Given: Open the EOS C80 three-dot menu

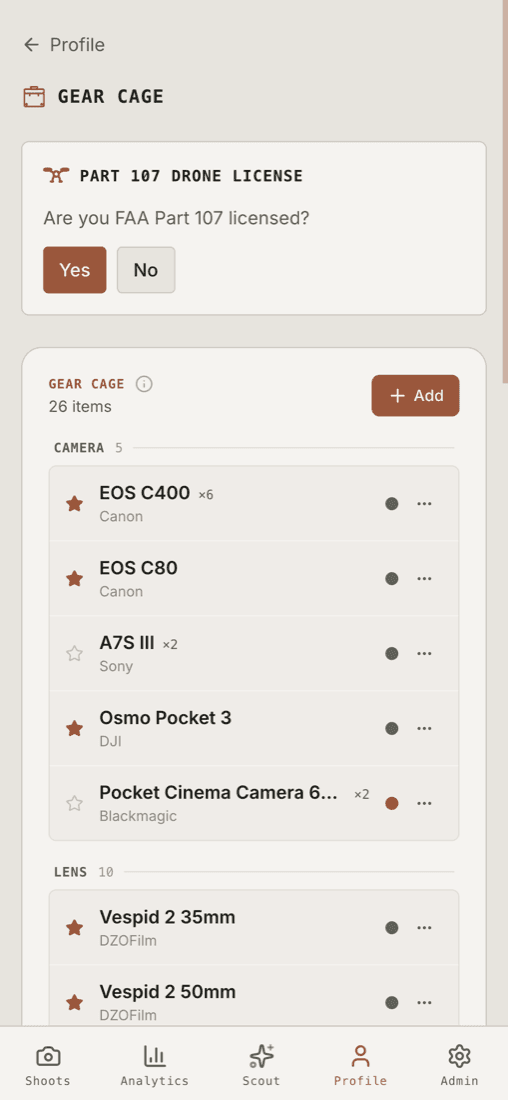Looking at the screenshot, I should coord(424,579).
